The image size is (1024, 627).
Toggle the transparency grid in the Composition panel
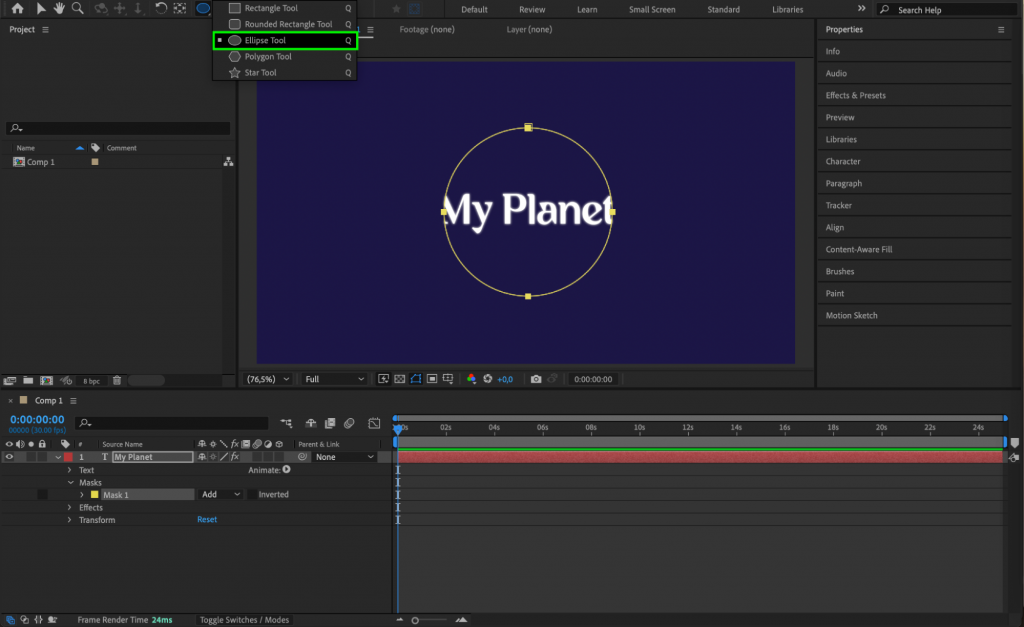coord(398,379)
